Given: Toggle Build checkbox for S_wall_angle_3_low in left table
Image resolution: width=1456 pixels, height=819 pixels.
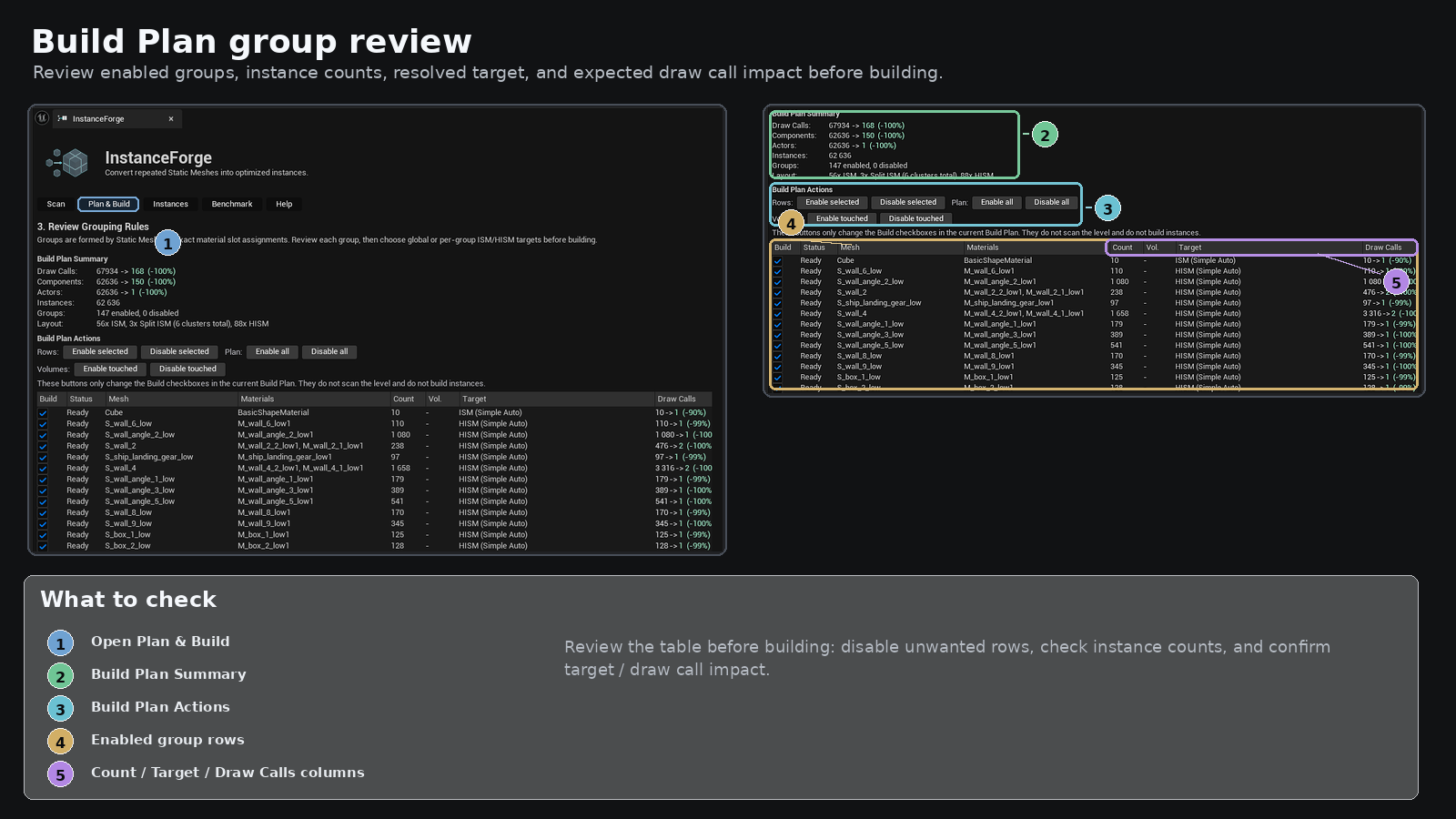Looking at the screenshot, I should point(43,490).
